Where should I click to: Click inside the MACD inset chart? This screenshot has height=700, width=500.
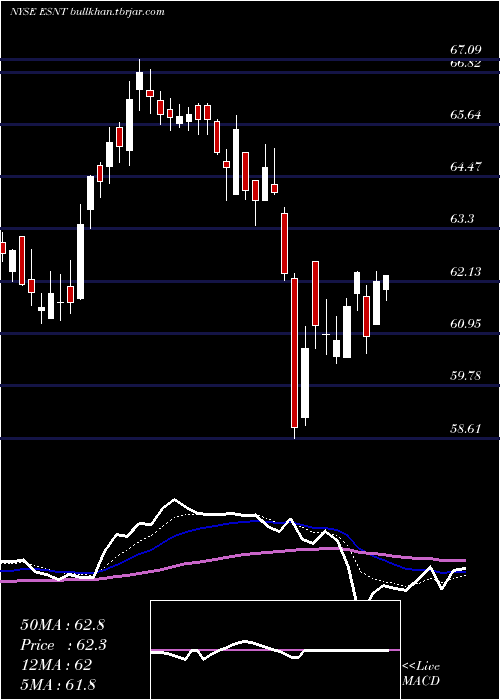click(275, 650)
